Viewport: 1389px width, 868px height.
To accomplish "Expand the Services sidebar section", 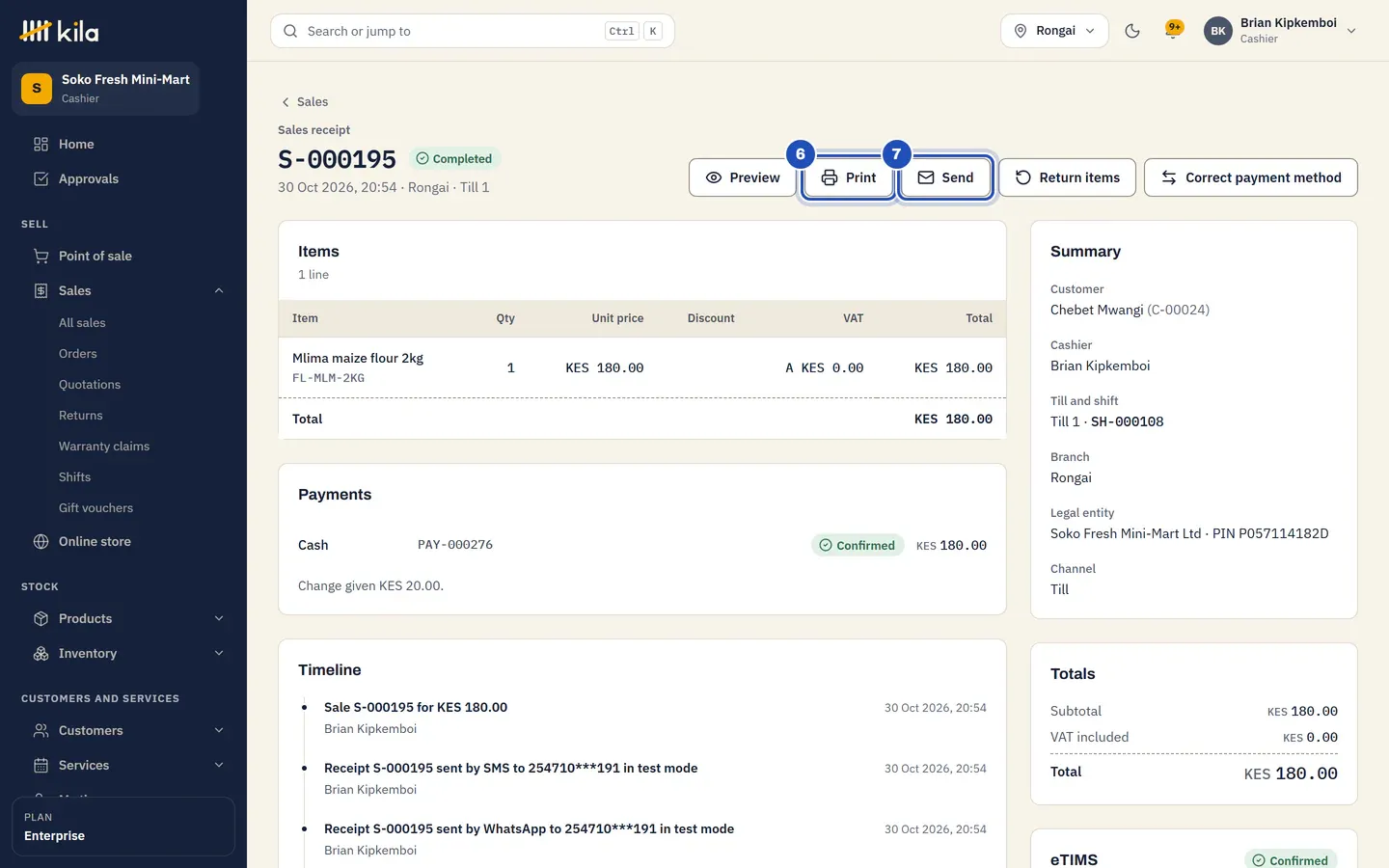I will pyautogui.click(x=219, y=765).
